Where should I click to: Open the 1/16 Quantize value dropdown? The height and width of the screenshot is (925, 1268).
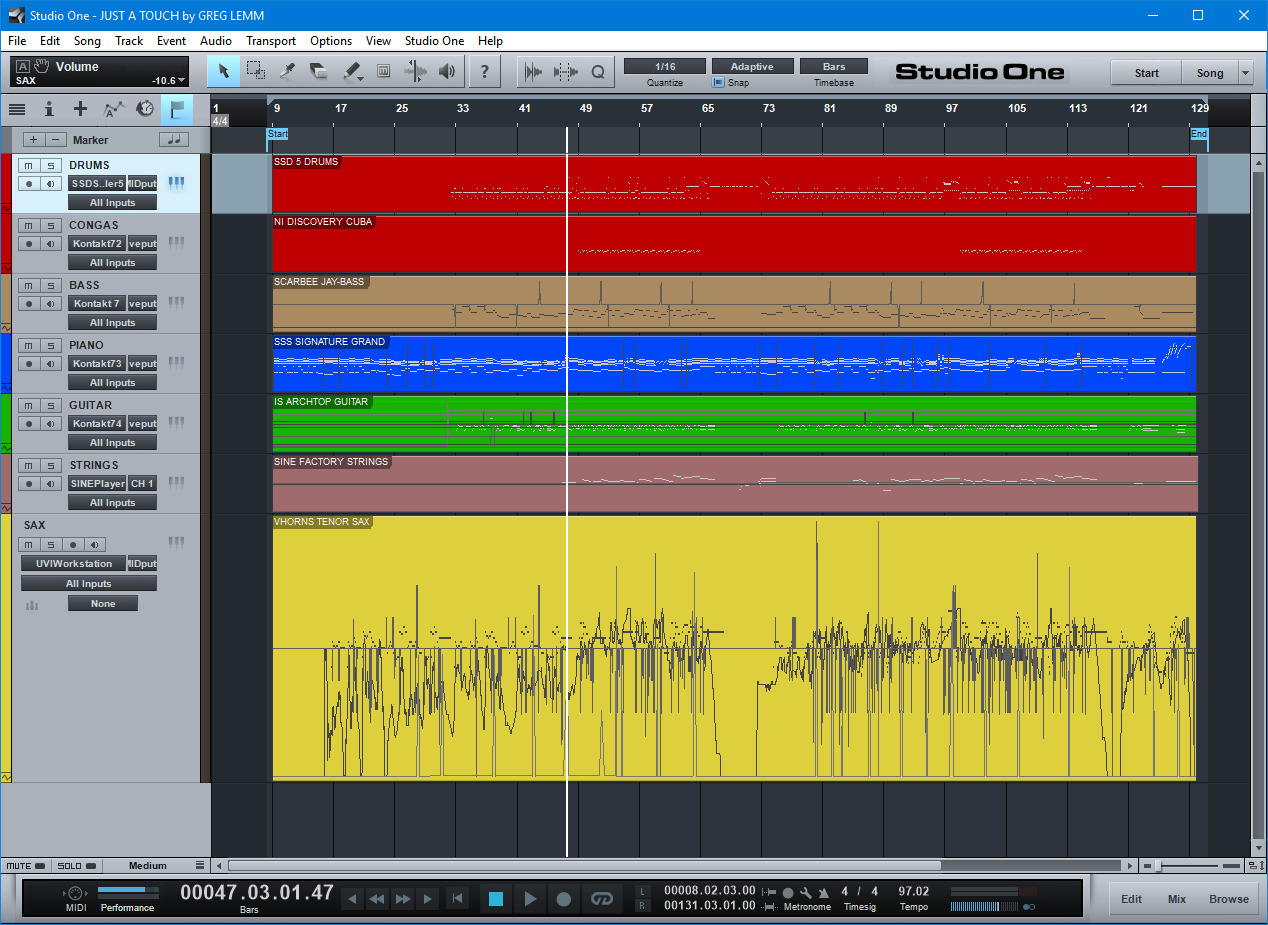665,67
